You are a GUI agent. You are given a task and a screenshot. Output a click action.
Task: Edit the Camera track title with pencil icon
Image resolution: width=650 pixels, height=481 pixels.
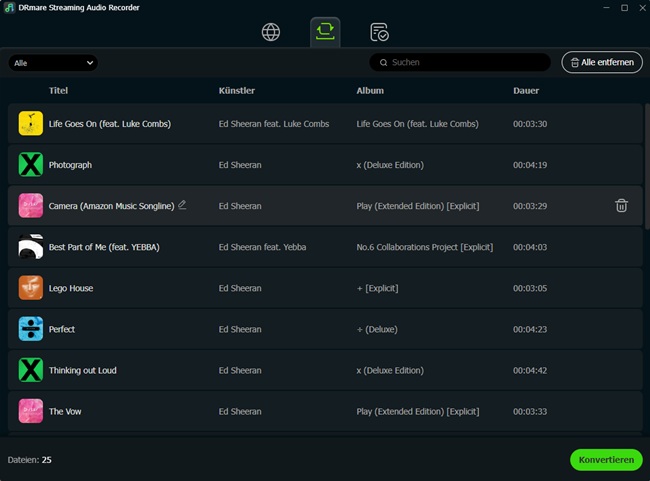point(182,205)
